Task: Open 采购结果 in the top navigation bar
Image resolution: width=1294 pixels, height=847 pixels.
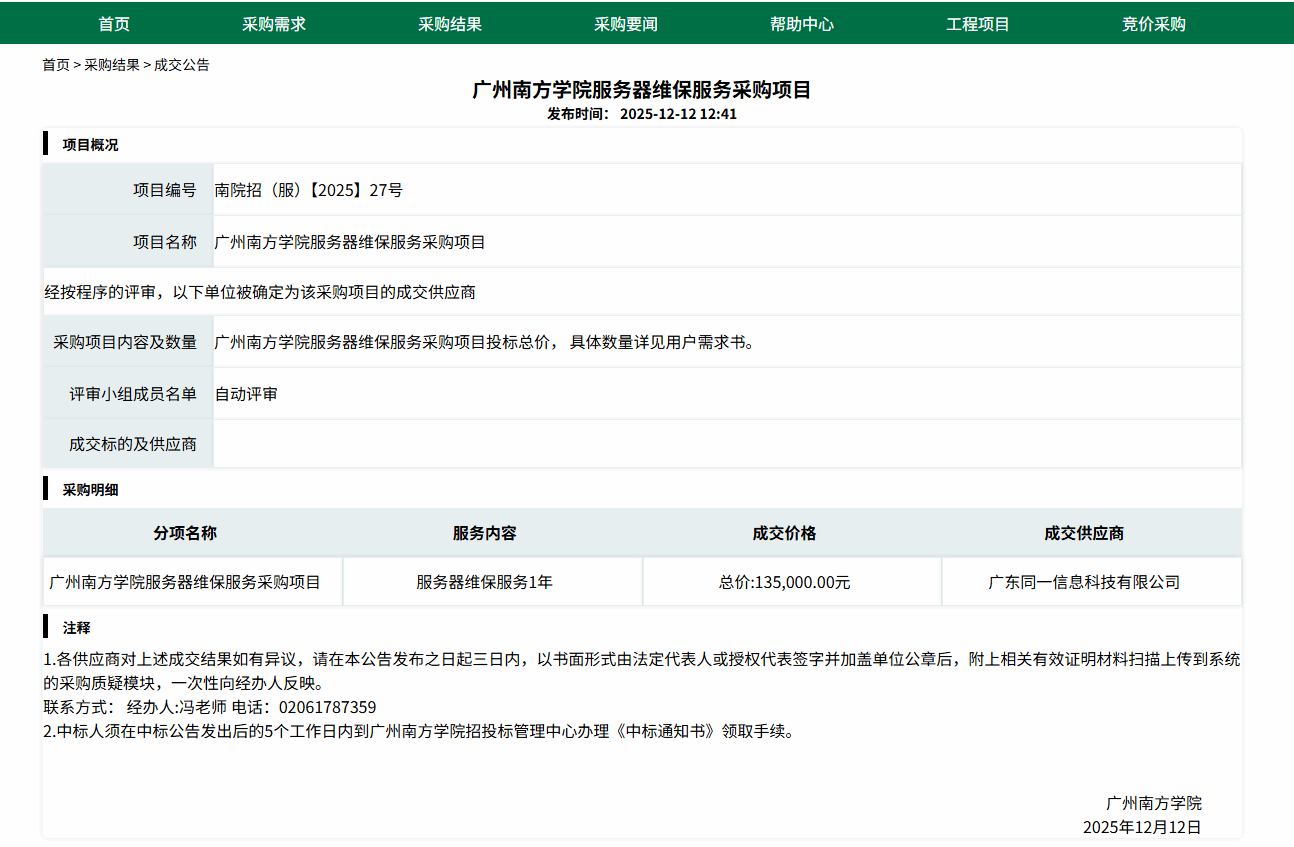Action: tap(449, 24)
